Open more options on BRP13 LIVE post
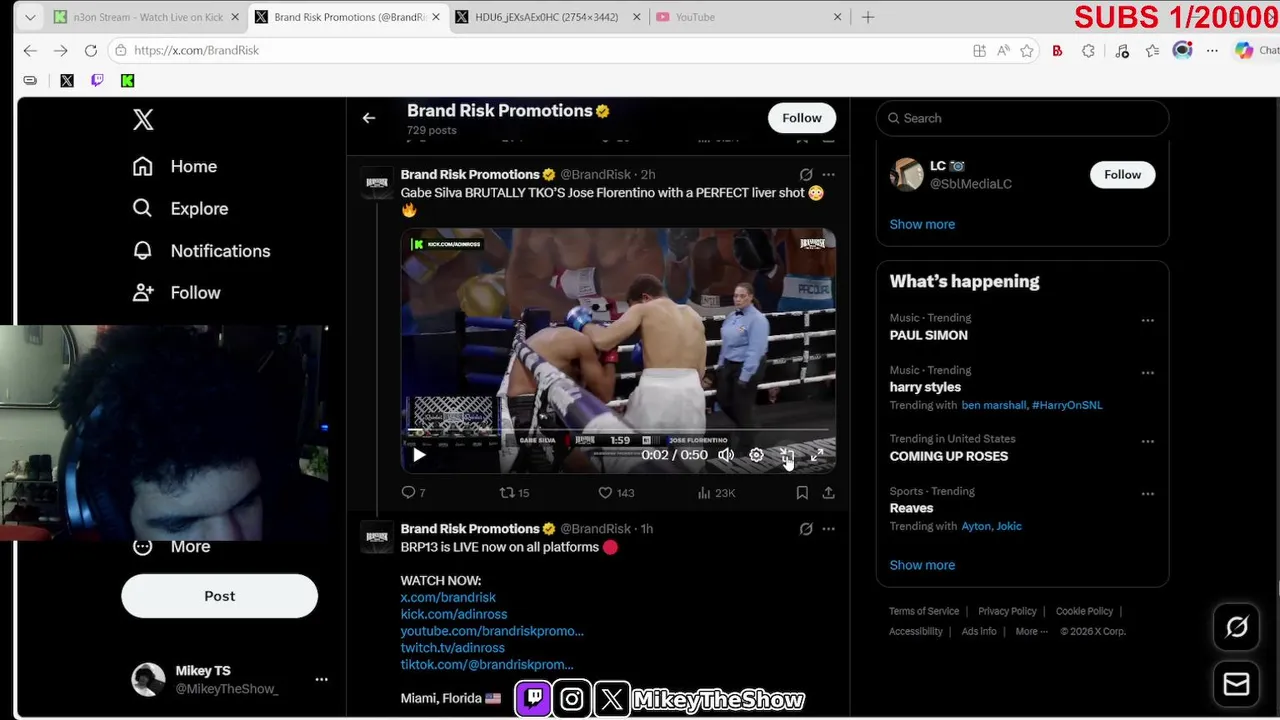The width and height of the screenshot is (1280, 720). (x=828, y=529)
